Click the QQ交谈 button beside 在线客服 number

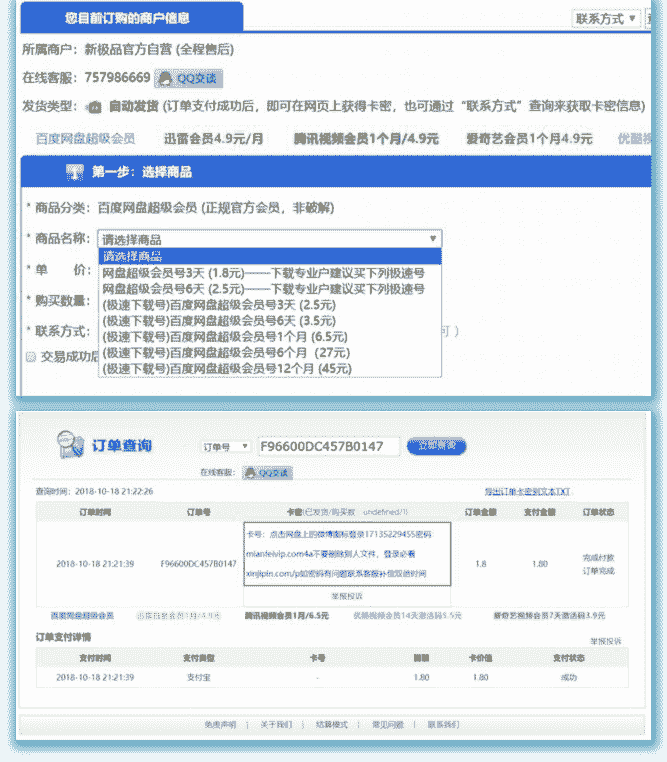click(x=188, y=78)
